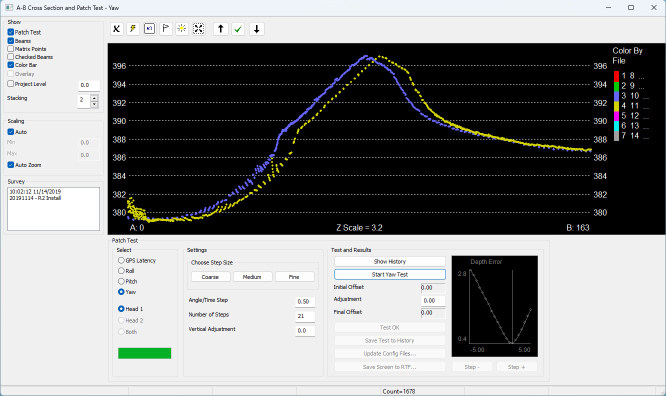This screenshot has height=396, width=666.
Task: Click the blue undo arrow icon
Action: point(150,29)
